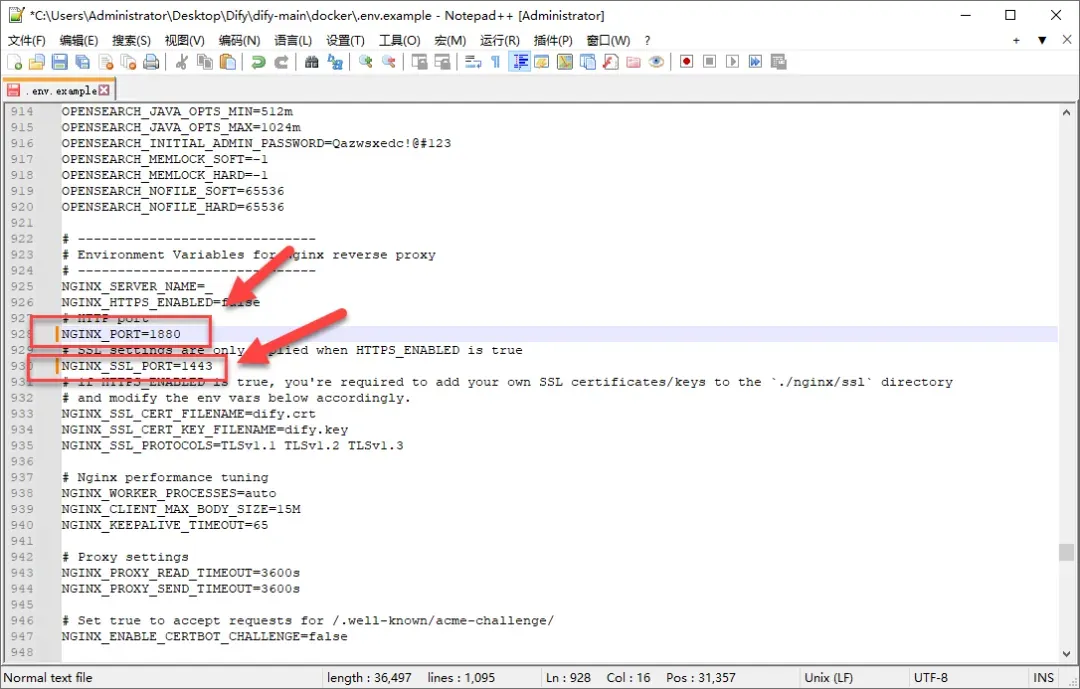Toggle word wrap toolbar button
Screen dimensions: 1080x689
click(x=472, y=62)
